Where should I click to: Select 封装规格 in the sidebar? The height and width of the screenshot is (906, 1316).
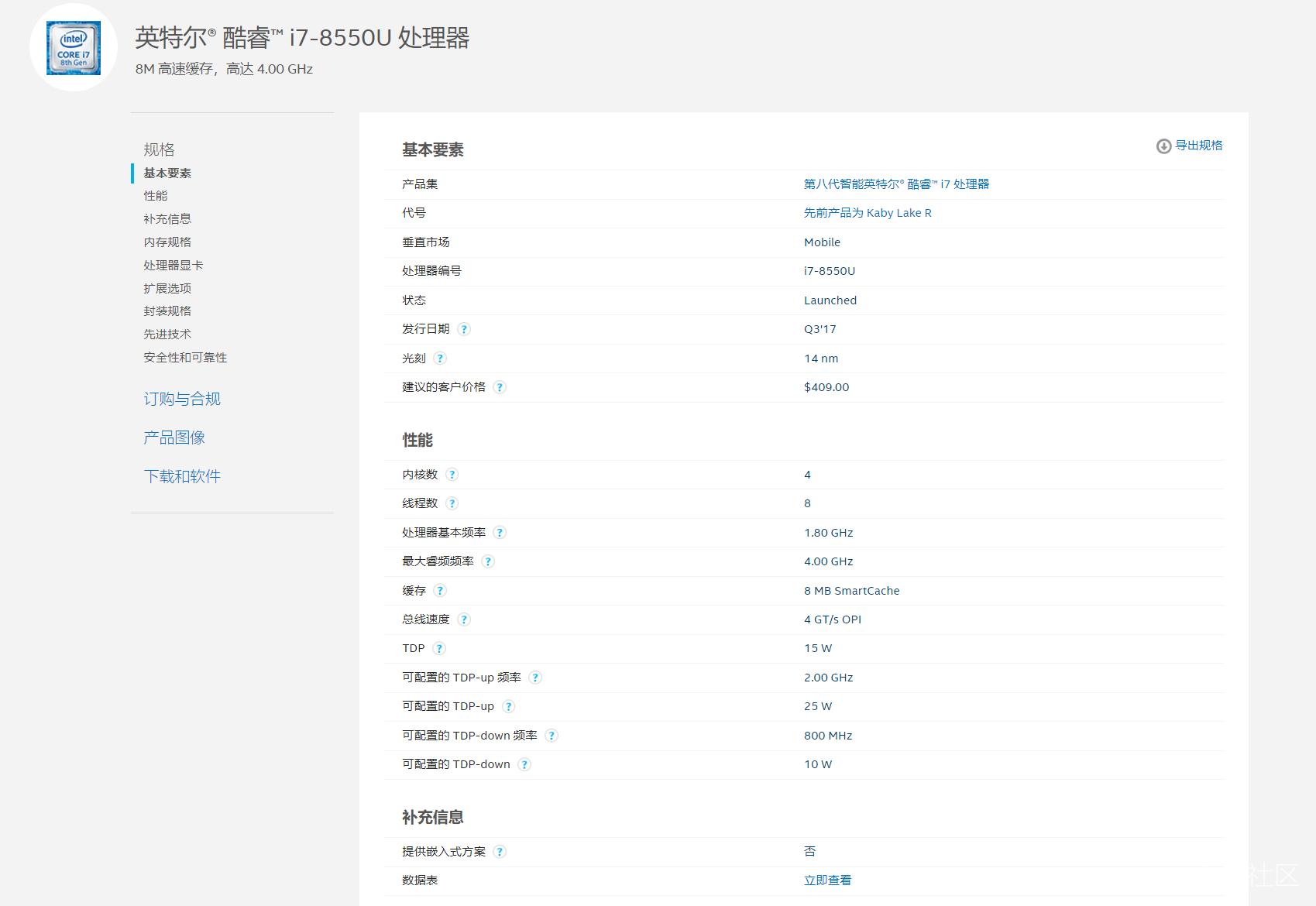point(167,311)
